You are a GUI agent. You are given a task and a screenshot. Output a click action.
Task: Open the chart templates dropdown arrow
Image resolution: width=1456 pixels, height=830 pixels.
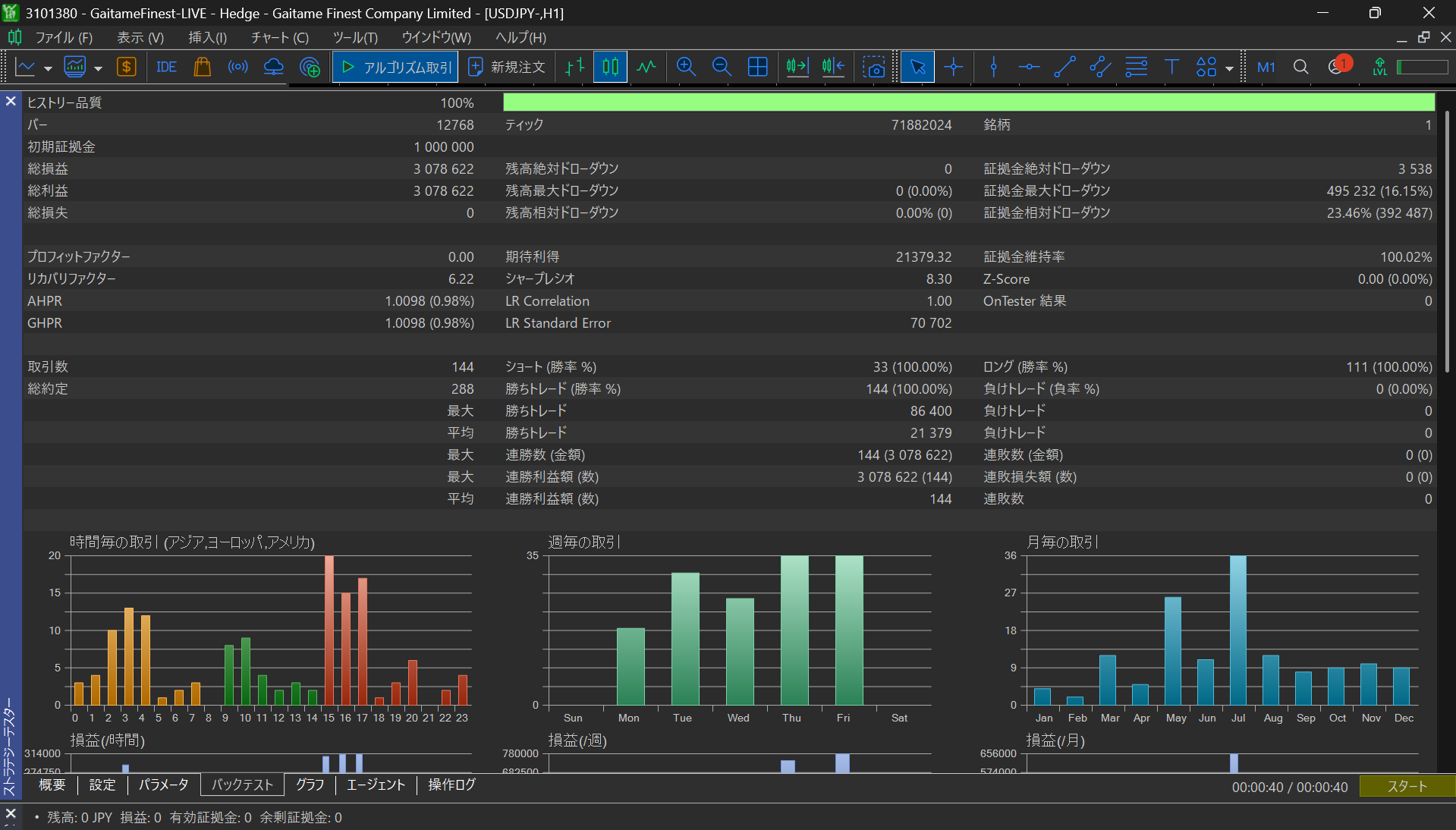click(98, 68)
